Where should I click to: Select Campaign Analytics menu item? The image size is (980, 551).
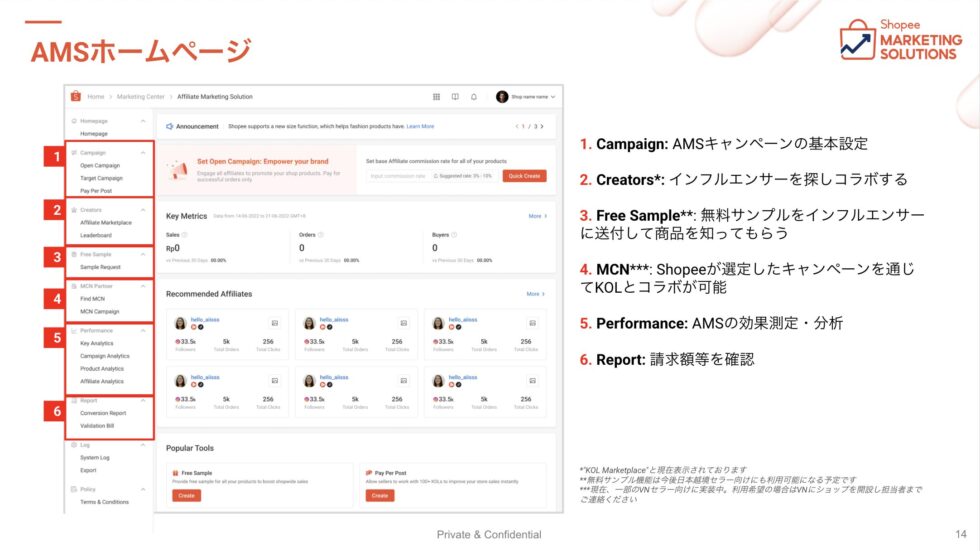click(105, 356)
